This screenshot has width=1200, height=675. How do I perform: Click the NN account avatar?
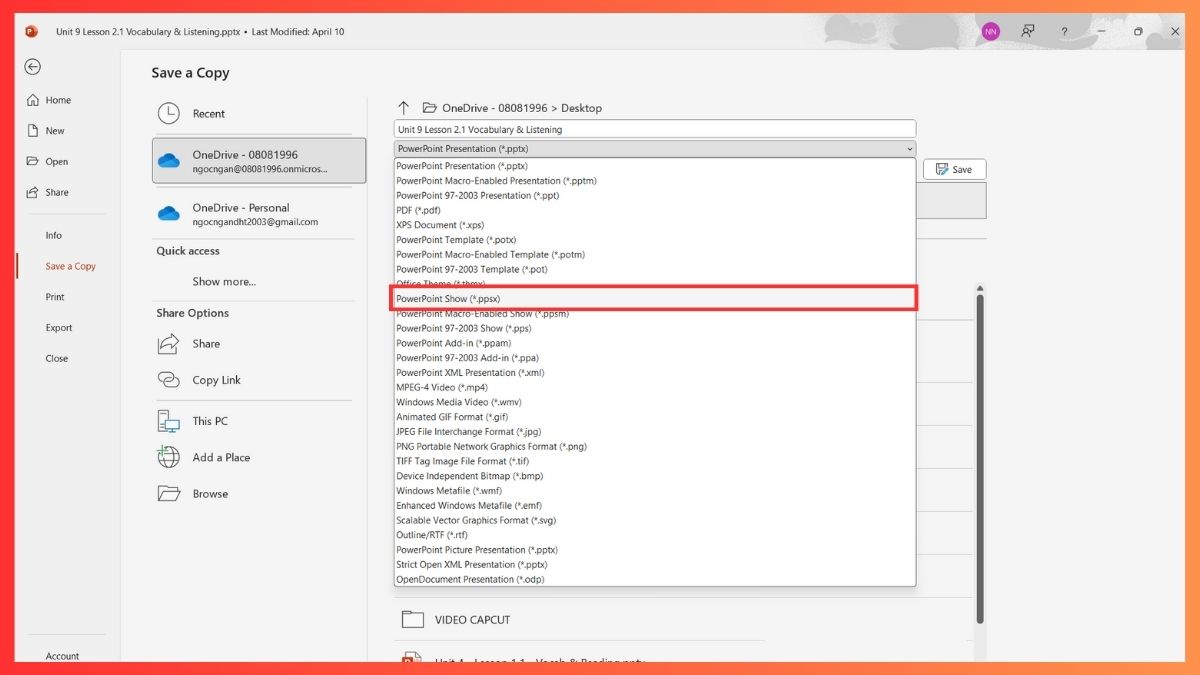[x=990, y=32]
